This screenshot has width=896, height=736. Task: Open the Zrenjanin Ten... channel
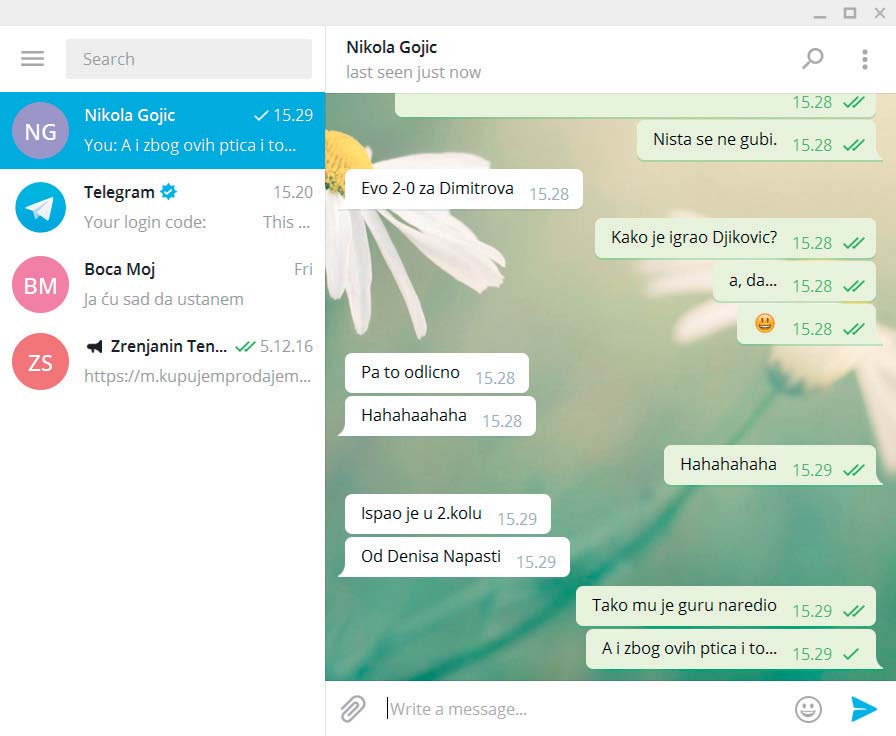[162, 361]
